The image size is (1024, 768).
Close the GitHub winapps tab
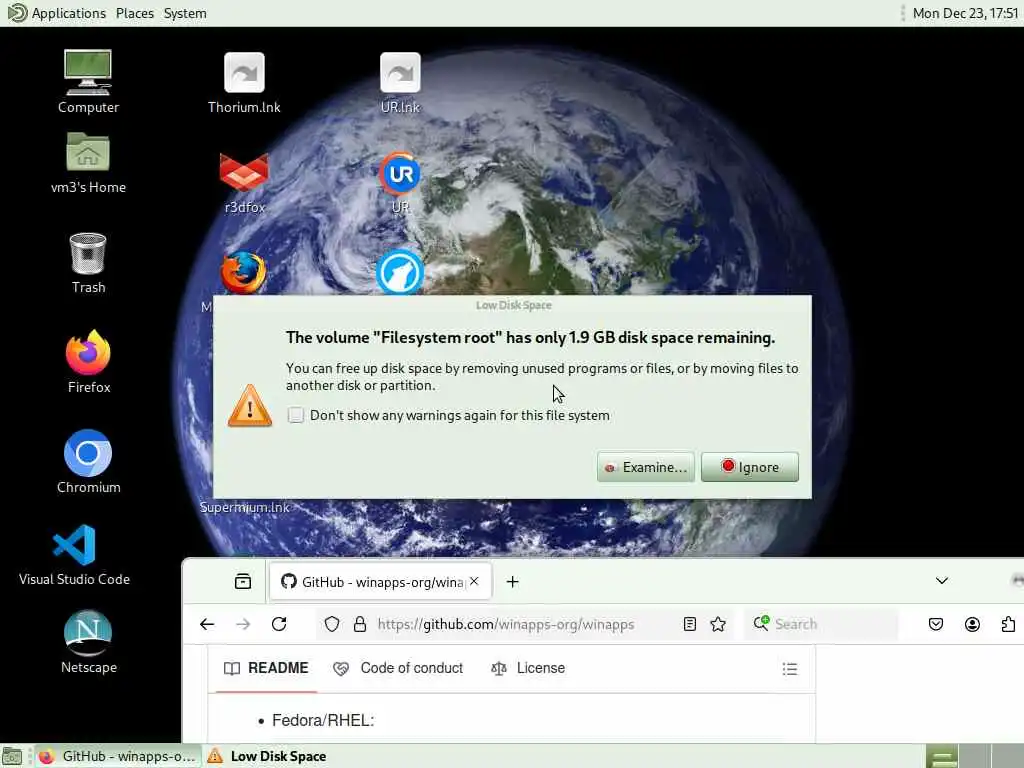click(x=474, y=581)
